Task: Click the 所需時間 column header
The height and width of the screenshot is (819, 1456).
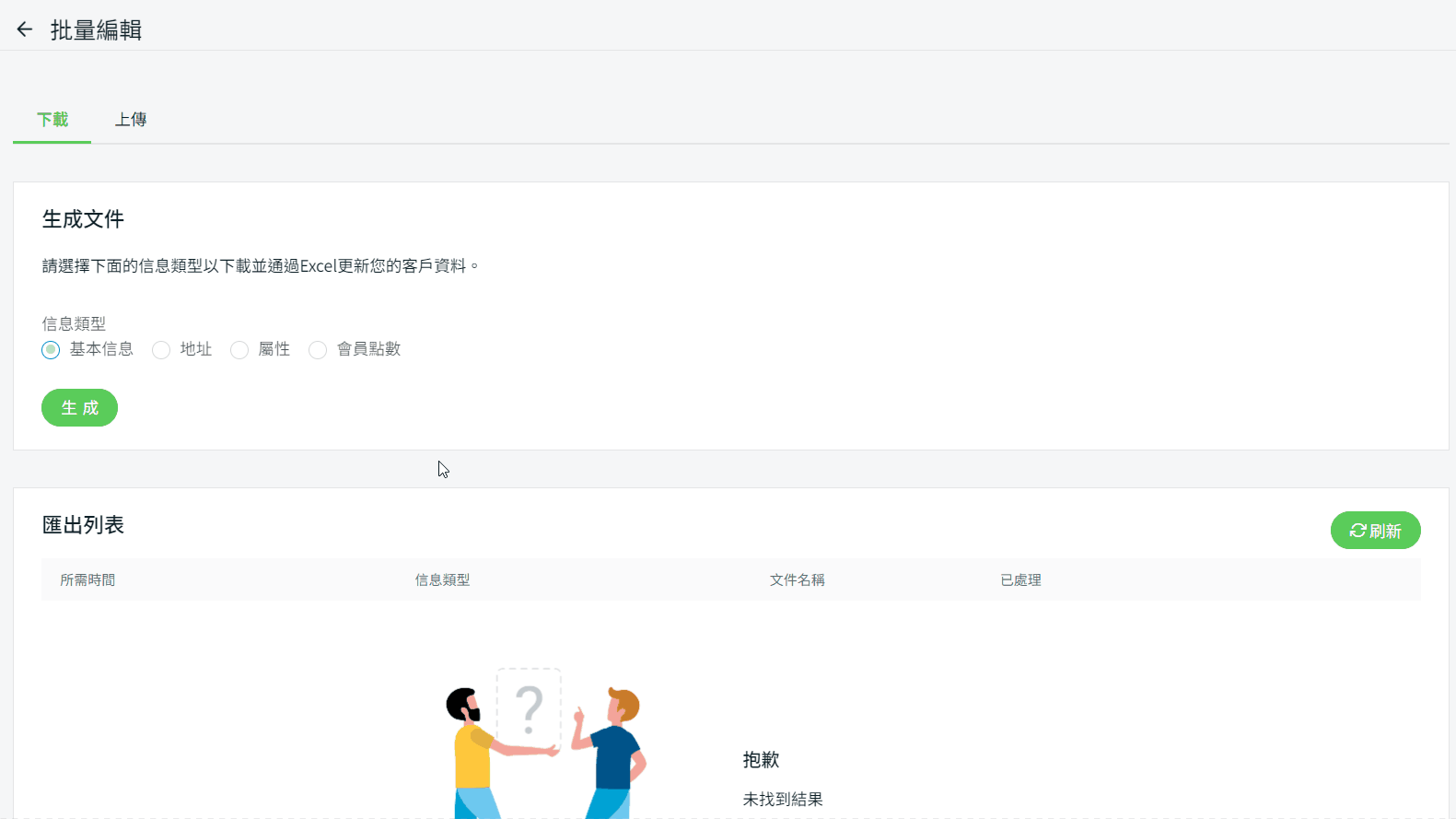Action: tap(87, 579)
